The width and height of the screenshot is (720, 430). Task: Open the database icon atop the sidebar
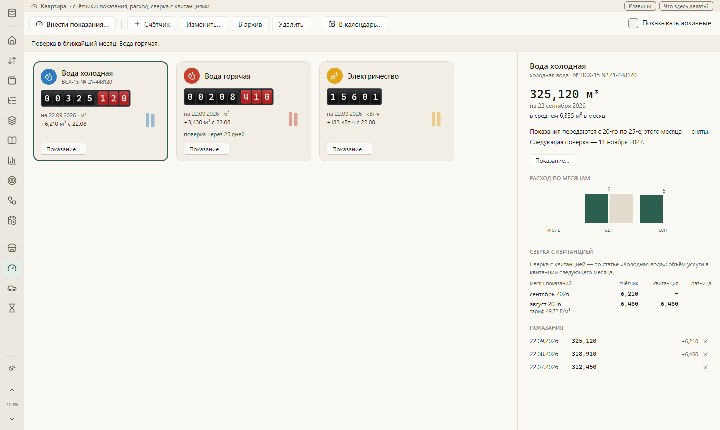(x=12, y=13)
